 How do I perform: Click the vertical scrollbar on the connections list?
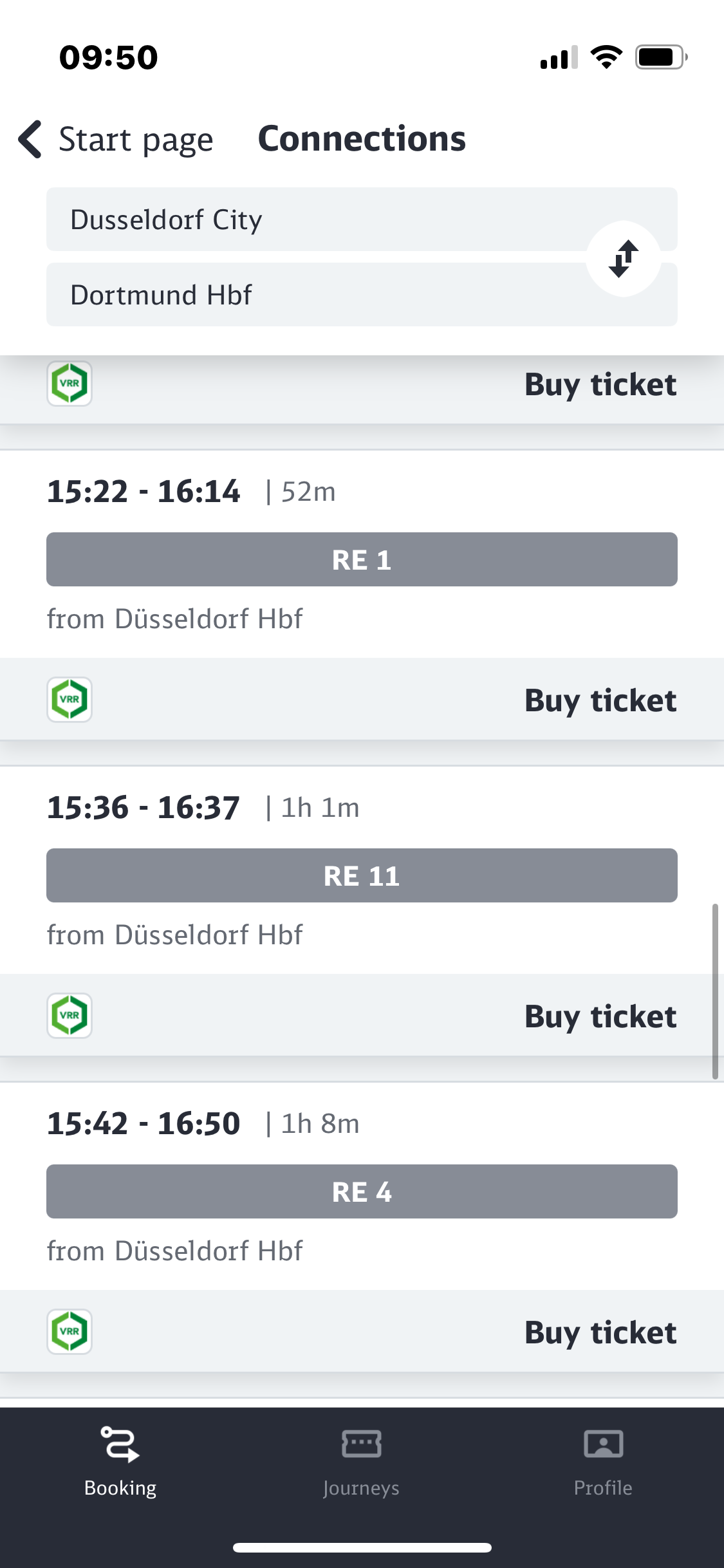point(715,991)
